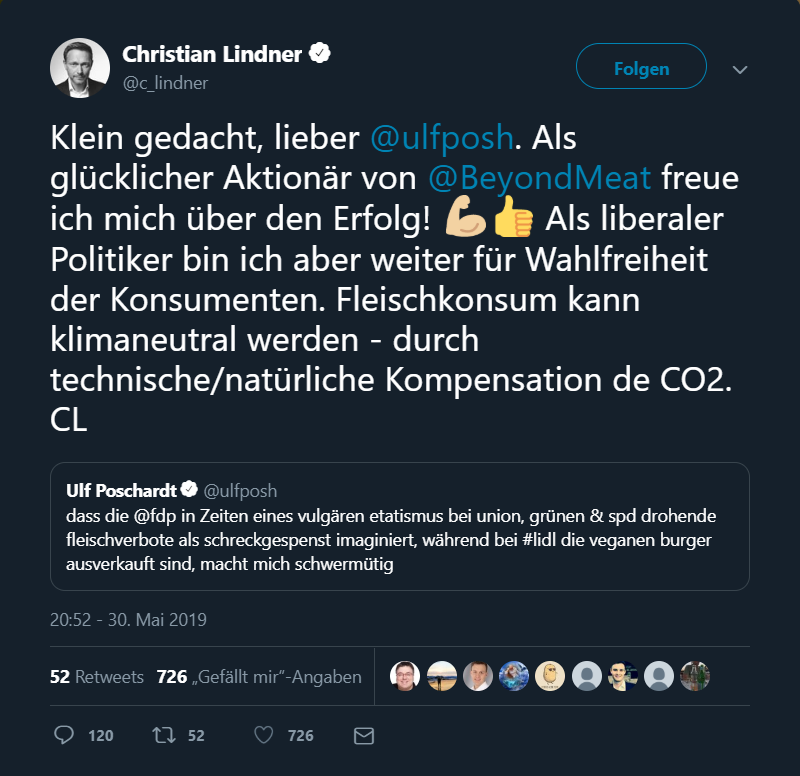Open the @BeyondMeat mention link
The width and height of the screenshot is (800, 776).
(x=540, y=179)
